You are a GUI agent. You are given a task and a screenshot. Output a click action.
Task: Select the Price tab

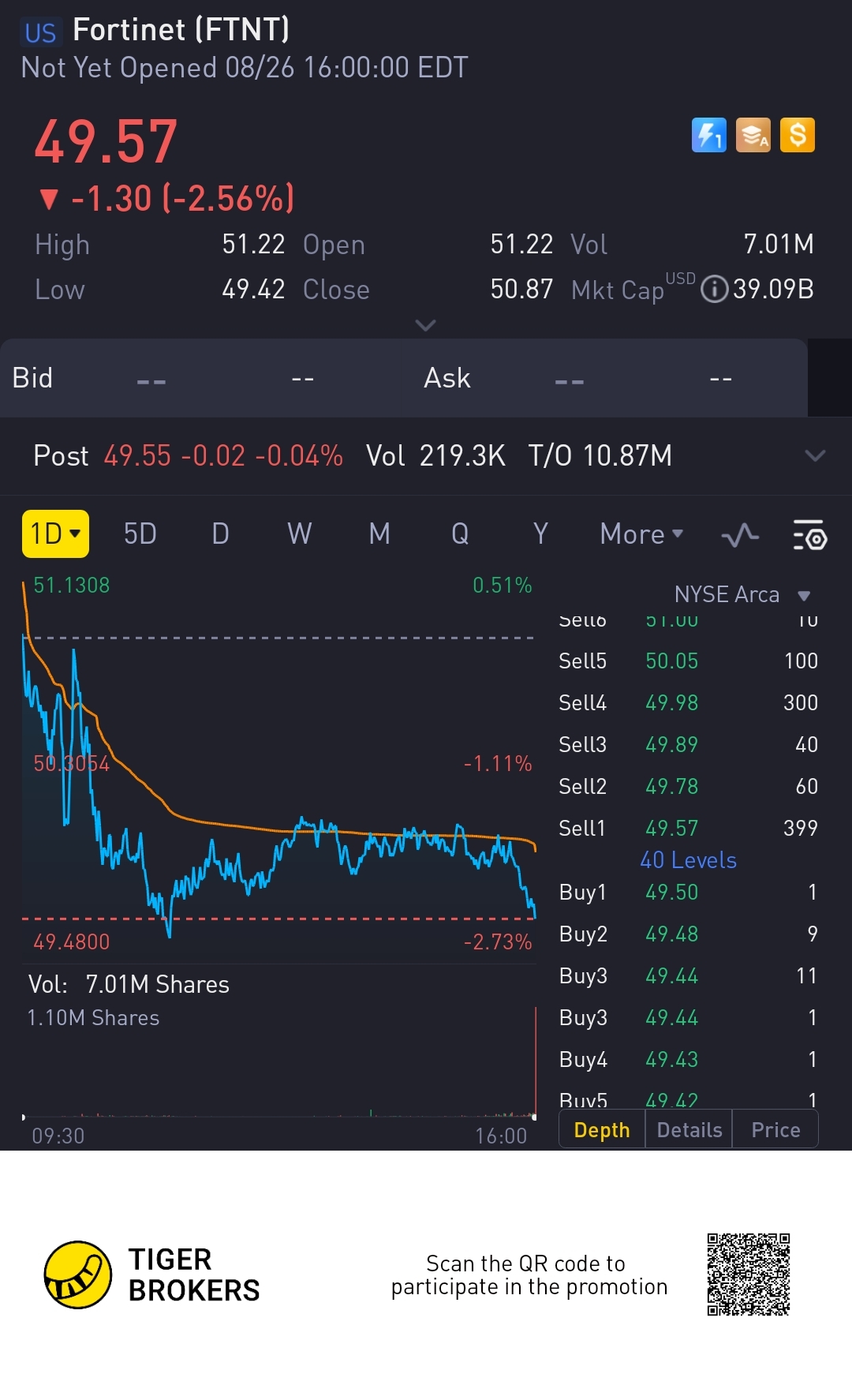pos(775,1130)
